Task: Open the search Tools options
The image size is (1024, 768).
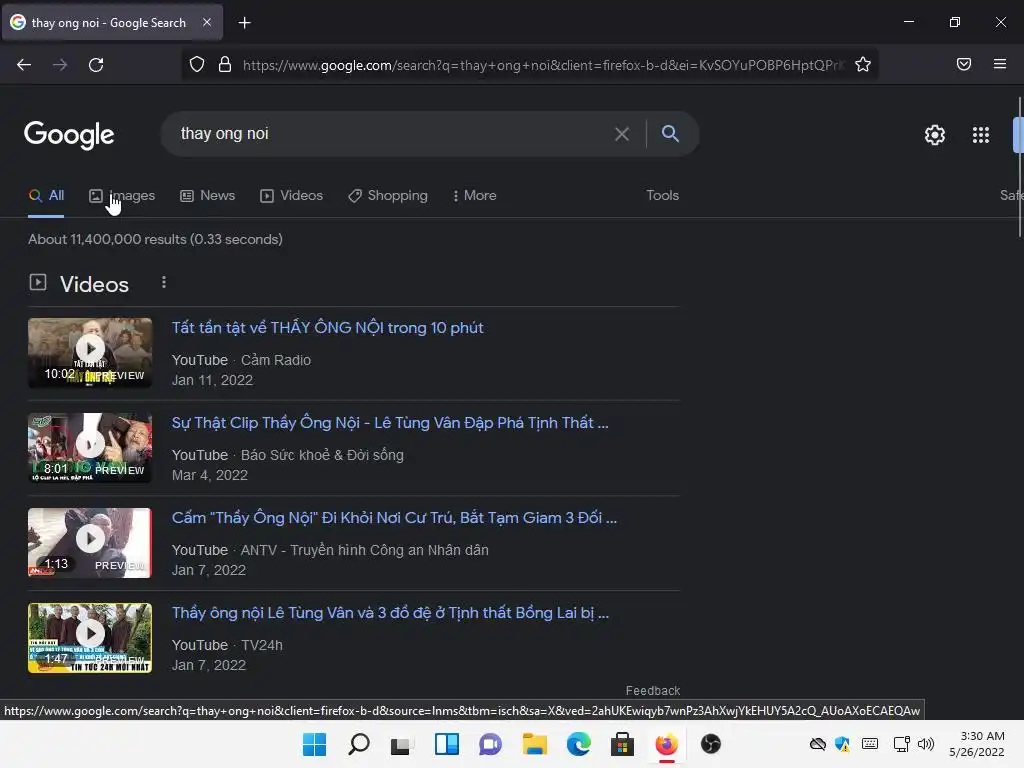Action: [x=662, y=195]
